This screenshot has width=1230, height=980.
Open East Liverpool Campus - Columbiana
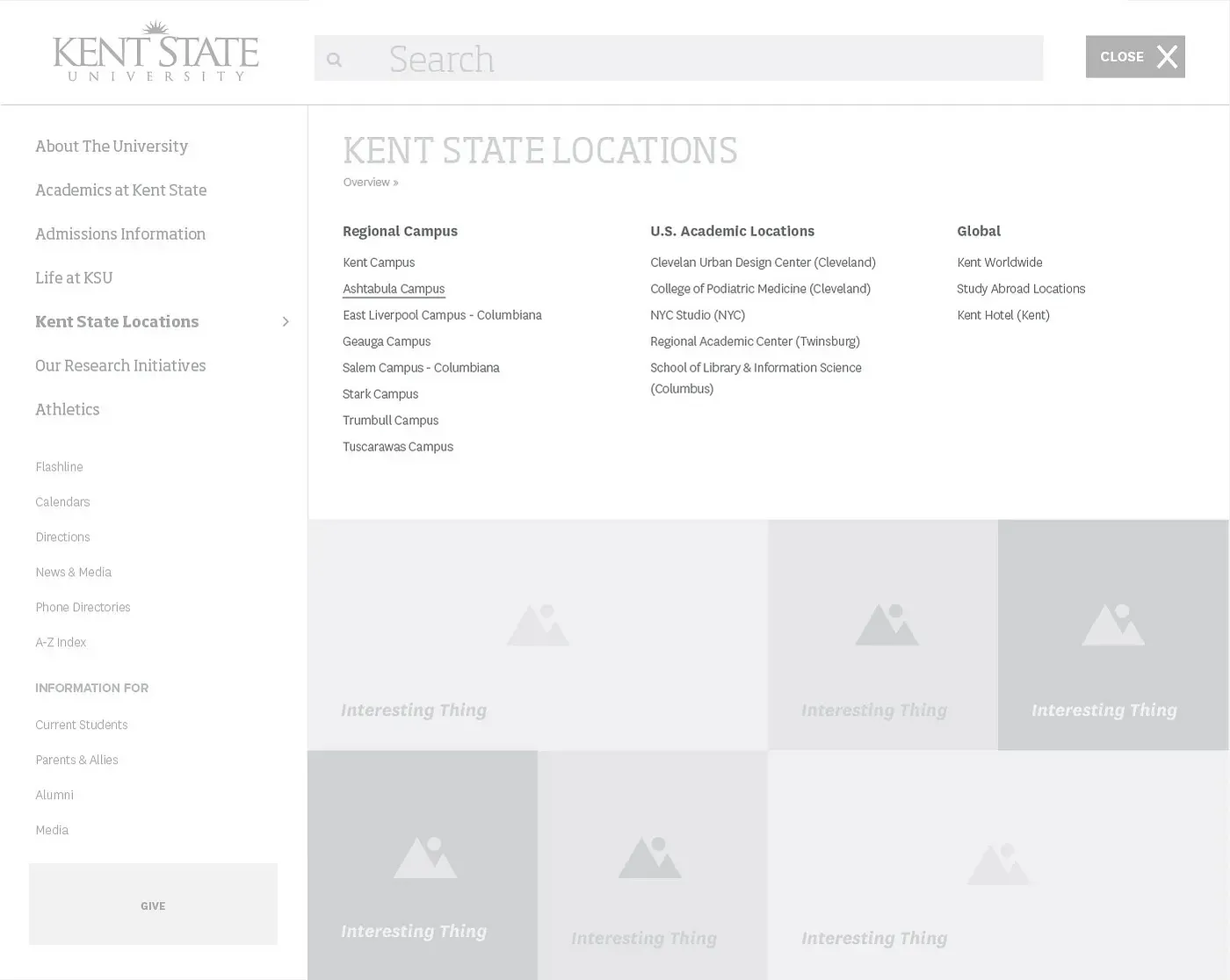point(442,314)
